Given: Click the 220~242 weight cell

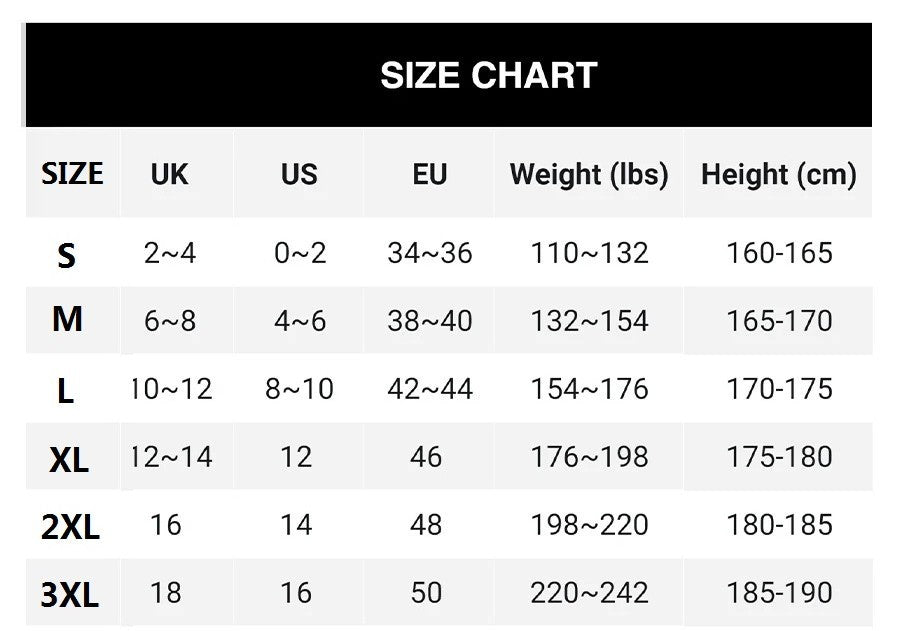Looking at the screenshot, I should click(x=589, y=593).
